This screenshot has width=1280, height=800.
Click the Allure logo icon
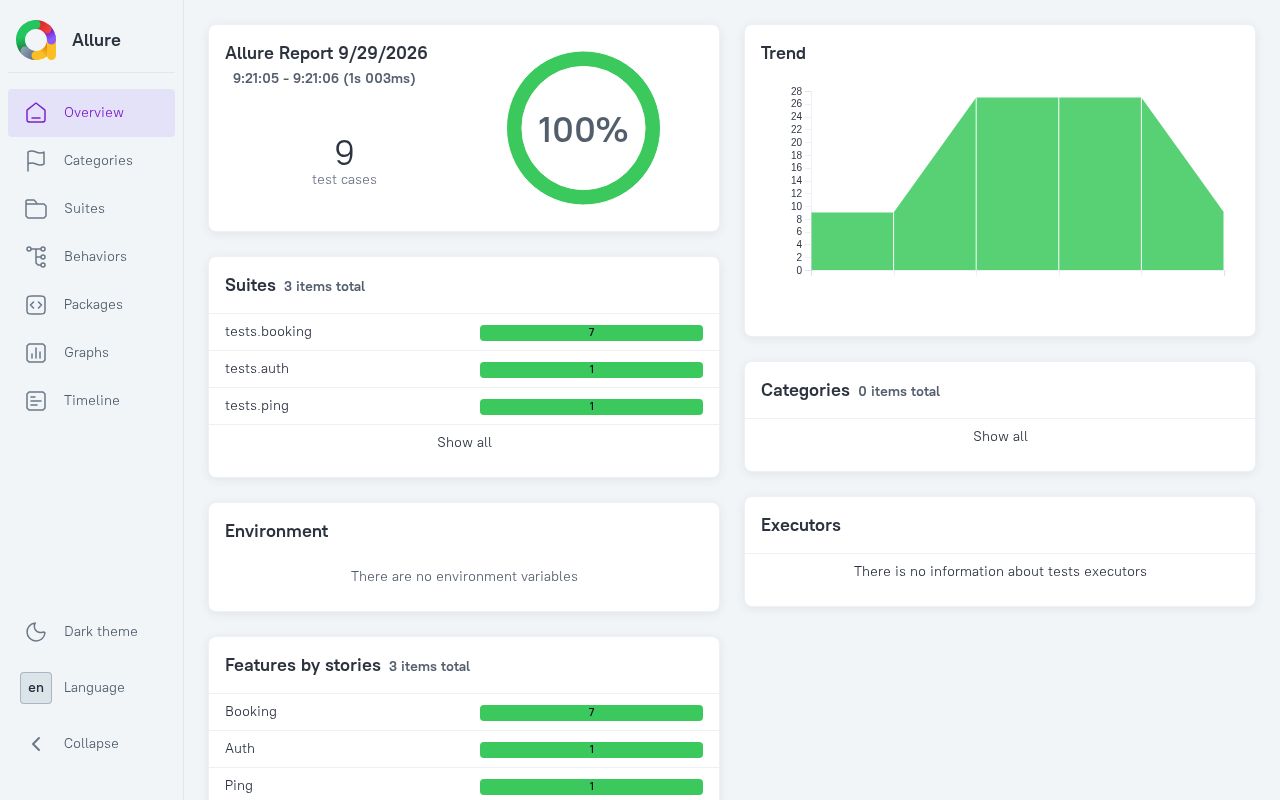pyautogui.click(x=36, y=40)
